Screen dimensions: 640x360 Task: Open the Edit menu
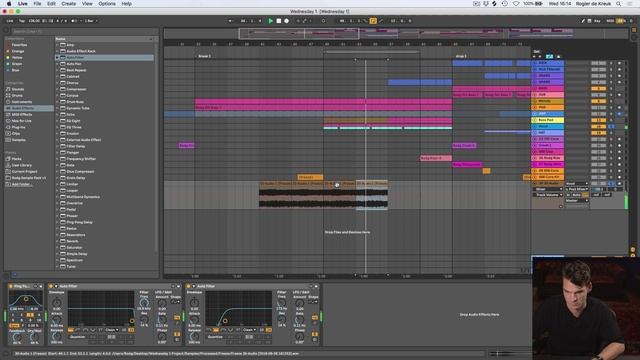(x=51, y=4)
